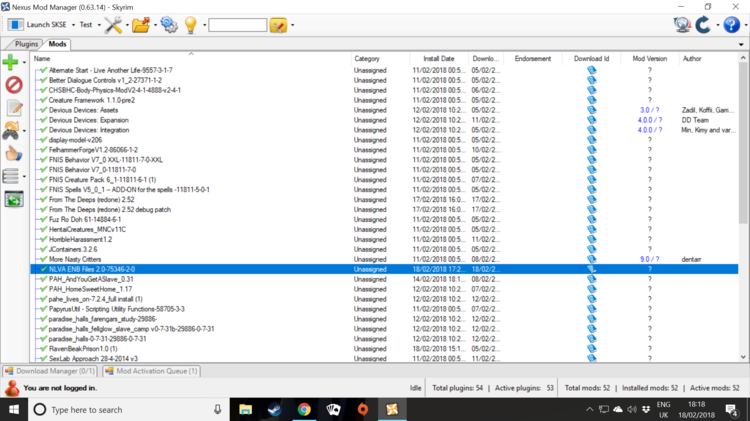Select the From The Deeps debug patch row
Viewport: 750px width, 421px height.
(384, 210)
